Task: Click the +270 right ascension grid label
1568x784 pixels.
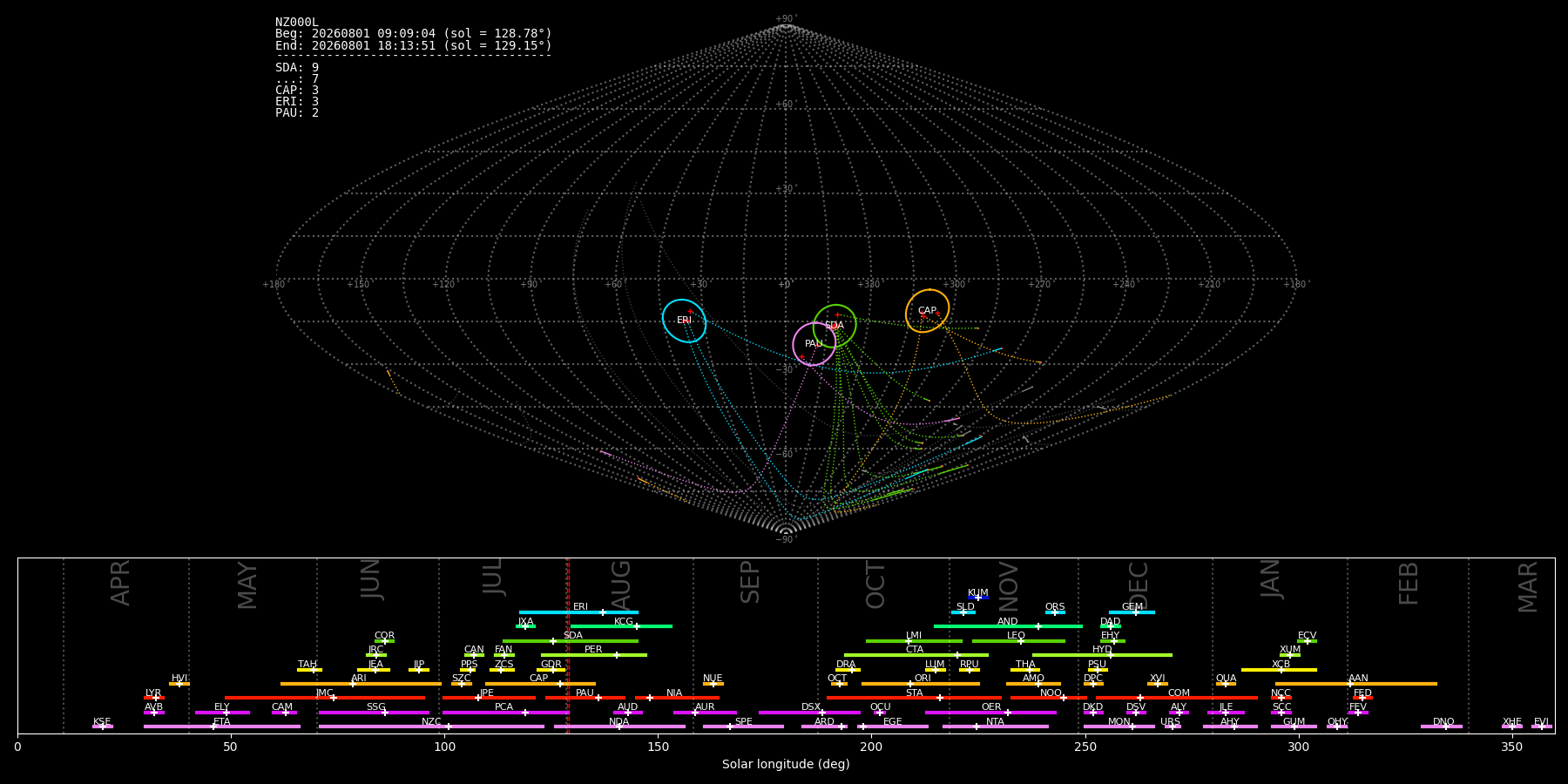Action: click(1039, 285)
